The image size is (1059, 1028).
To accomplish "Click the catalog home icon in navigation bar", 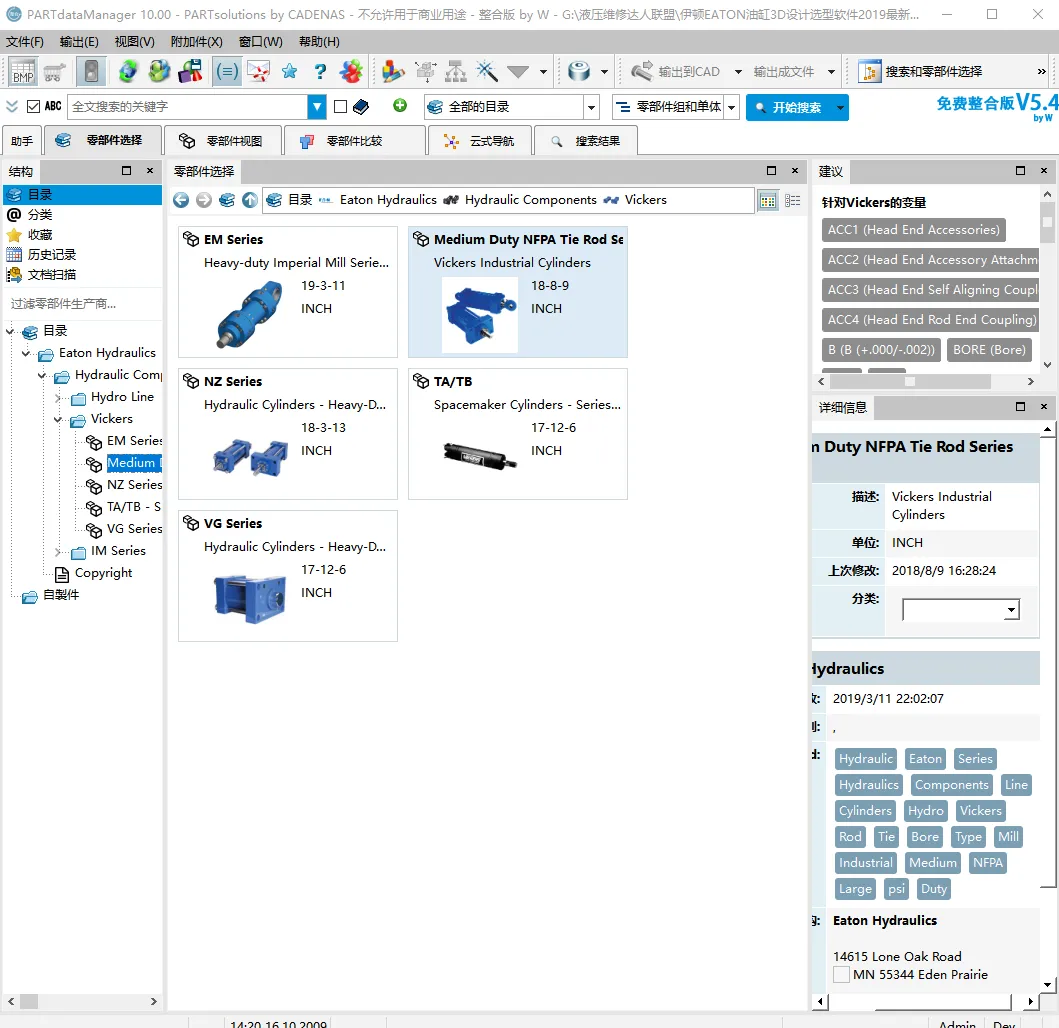I will [x=227, y=200].
